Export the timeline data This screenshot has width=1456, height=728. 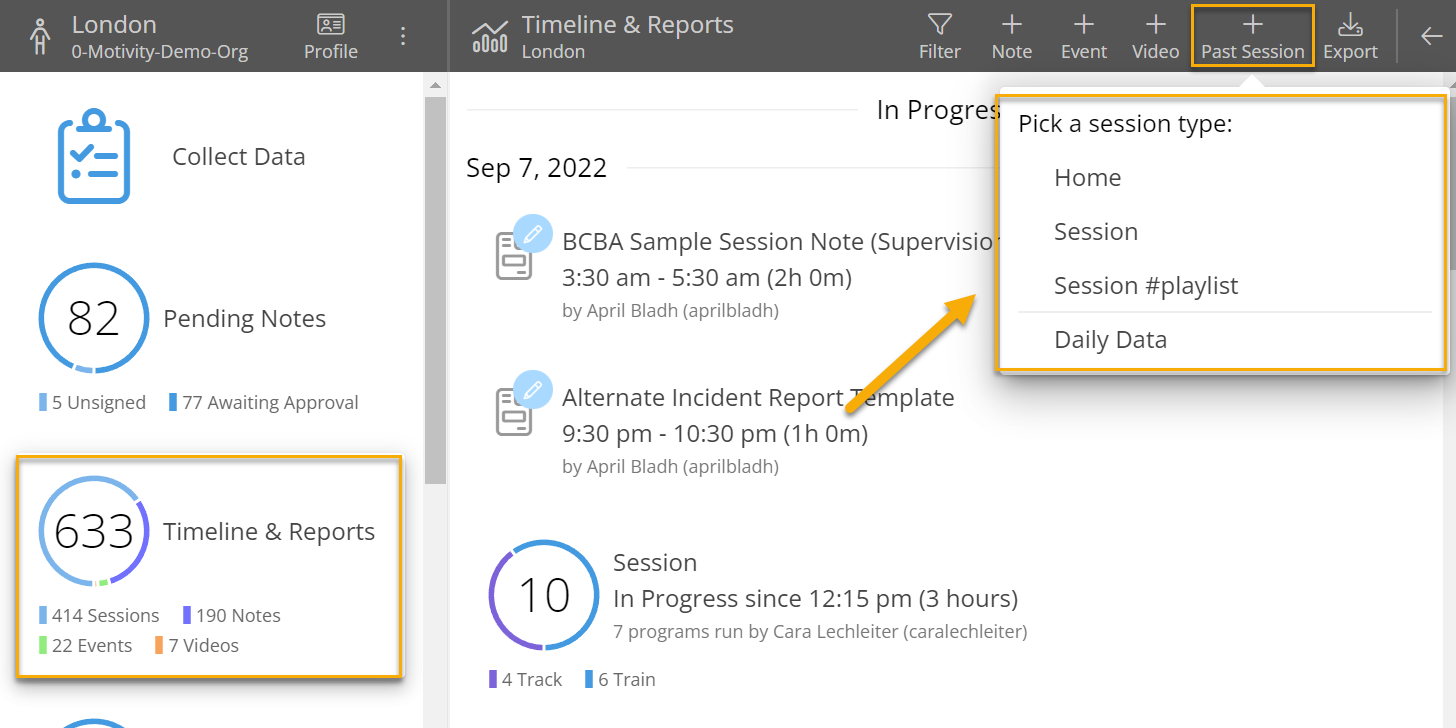point(1349,35)
